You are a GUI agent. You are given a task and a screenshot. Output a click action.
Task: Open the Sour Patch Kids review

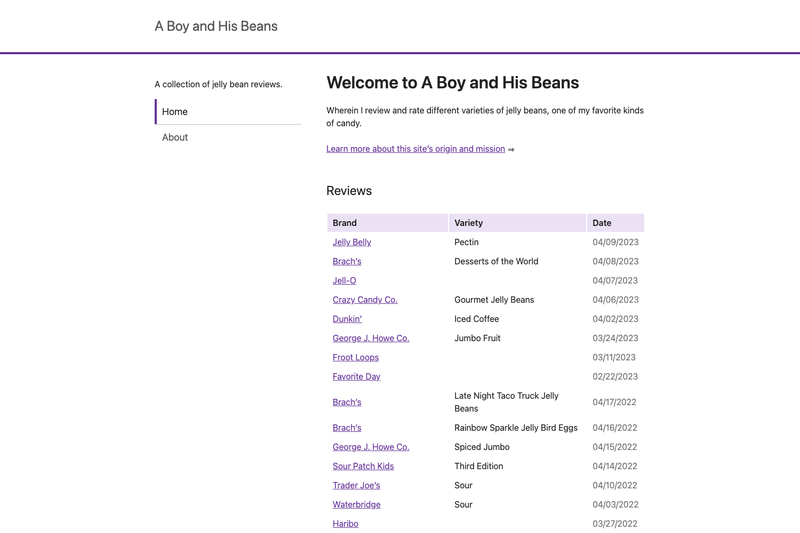click(x=363, y=466)
